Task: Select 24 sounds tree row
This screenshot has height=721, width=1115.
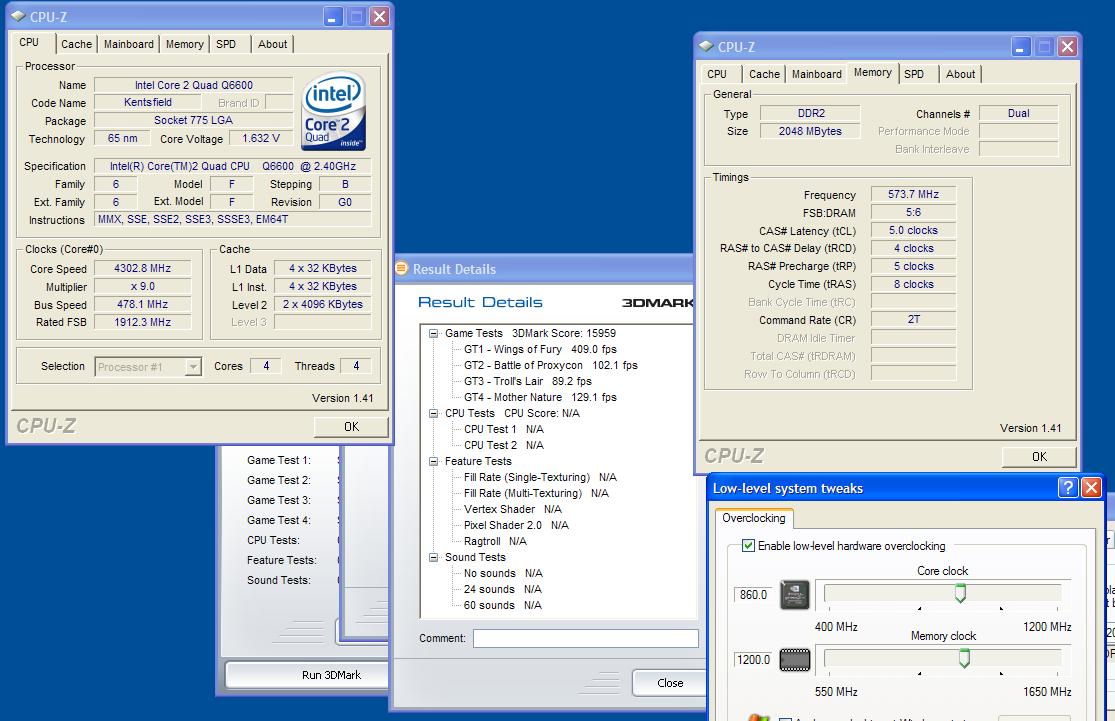Action: point(503,589)
